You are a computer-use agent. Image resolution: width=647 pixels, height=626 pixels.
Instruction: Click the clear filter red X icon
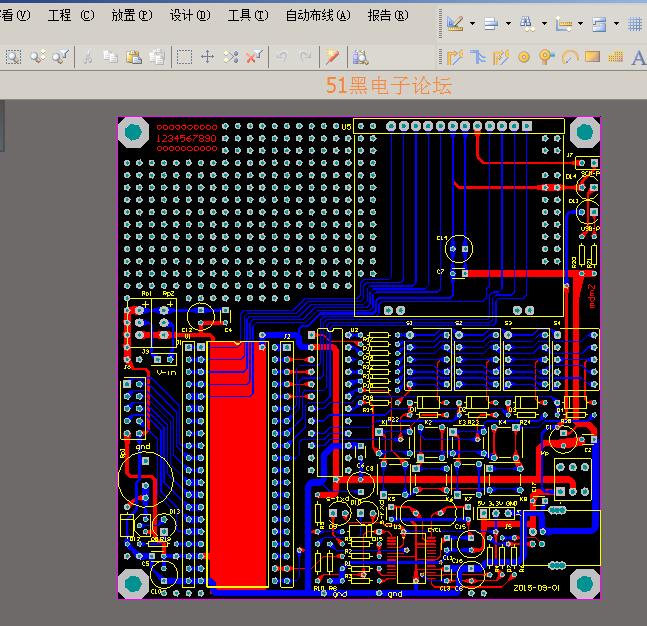[254, 57]
